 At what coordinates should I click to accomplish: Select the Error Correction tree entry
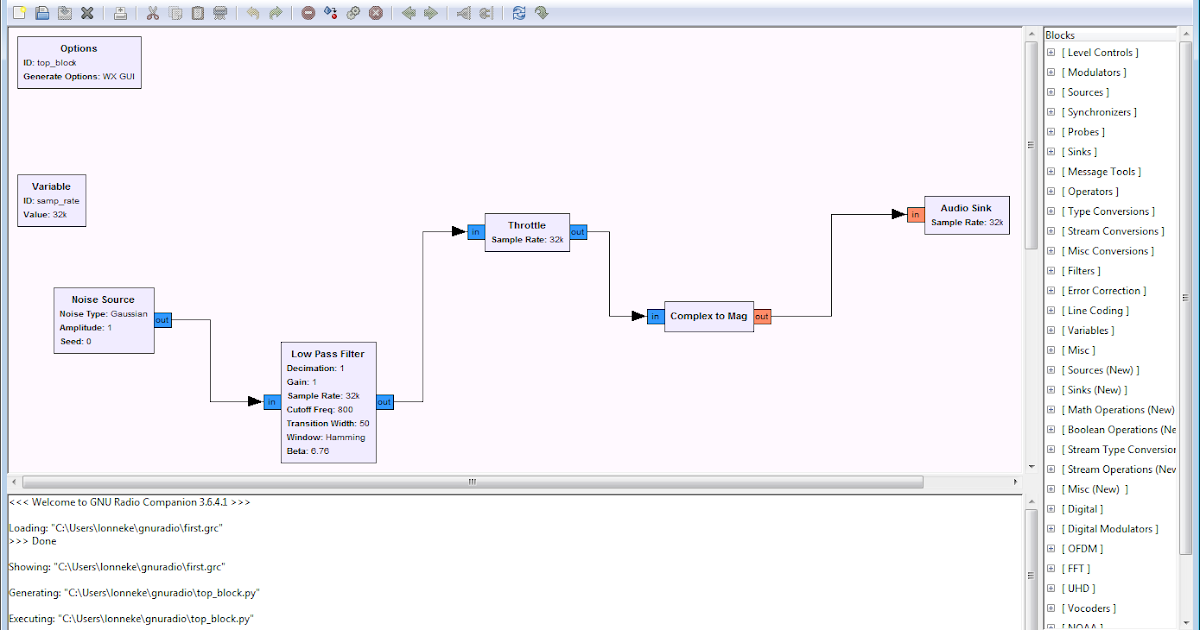click(1104, 291)
